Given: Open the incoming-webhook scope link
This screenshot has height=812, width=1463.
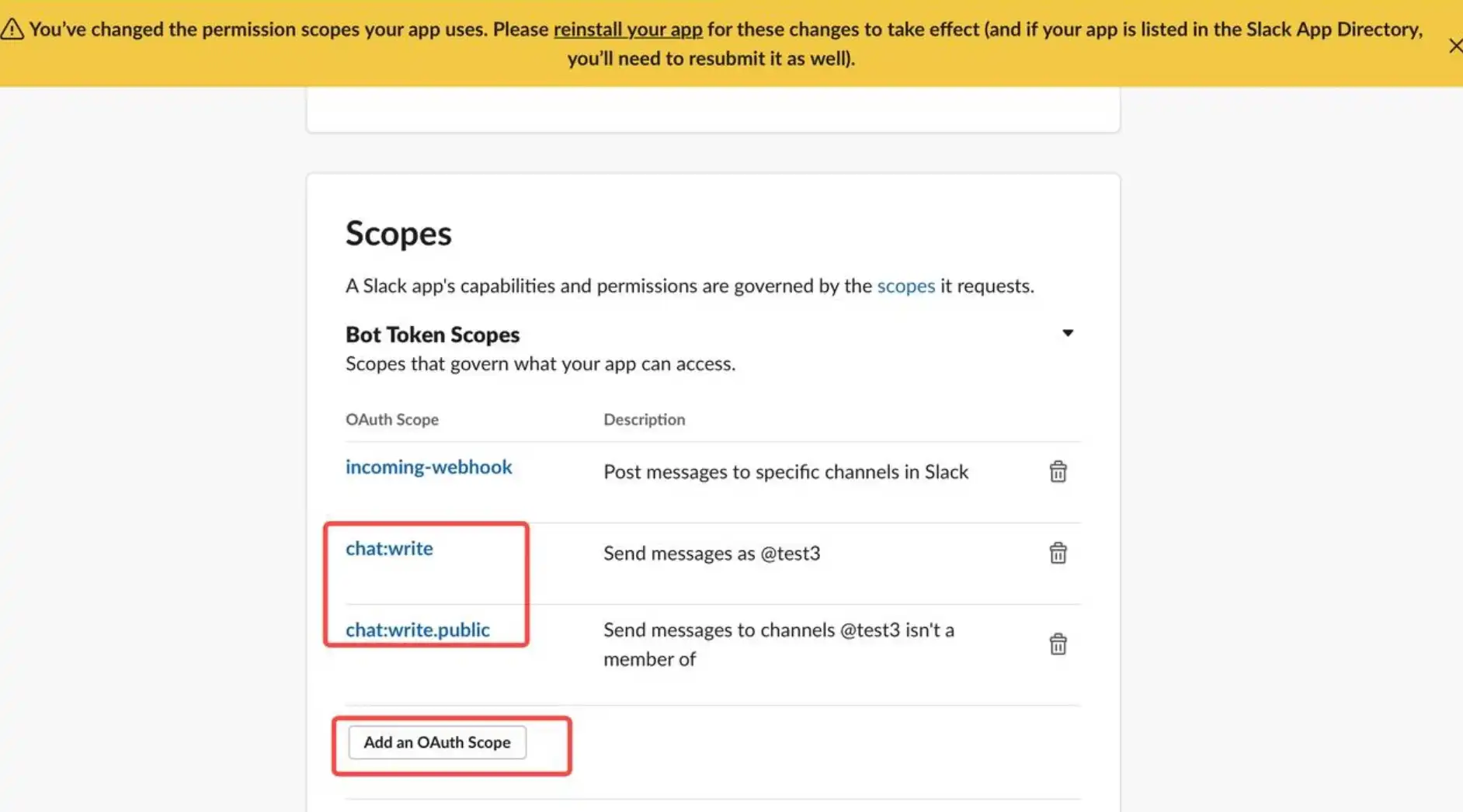Looking at the screenshot, I should coord(429,467).
